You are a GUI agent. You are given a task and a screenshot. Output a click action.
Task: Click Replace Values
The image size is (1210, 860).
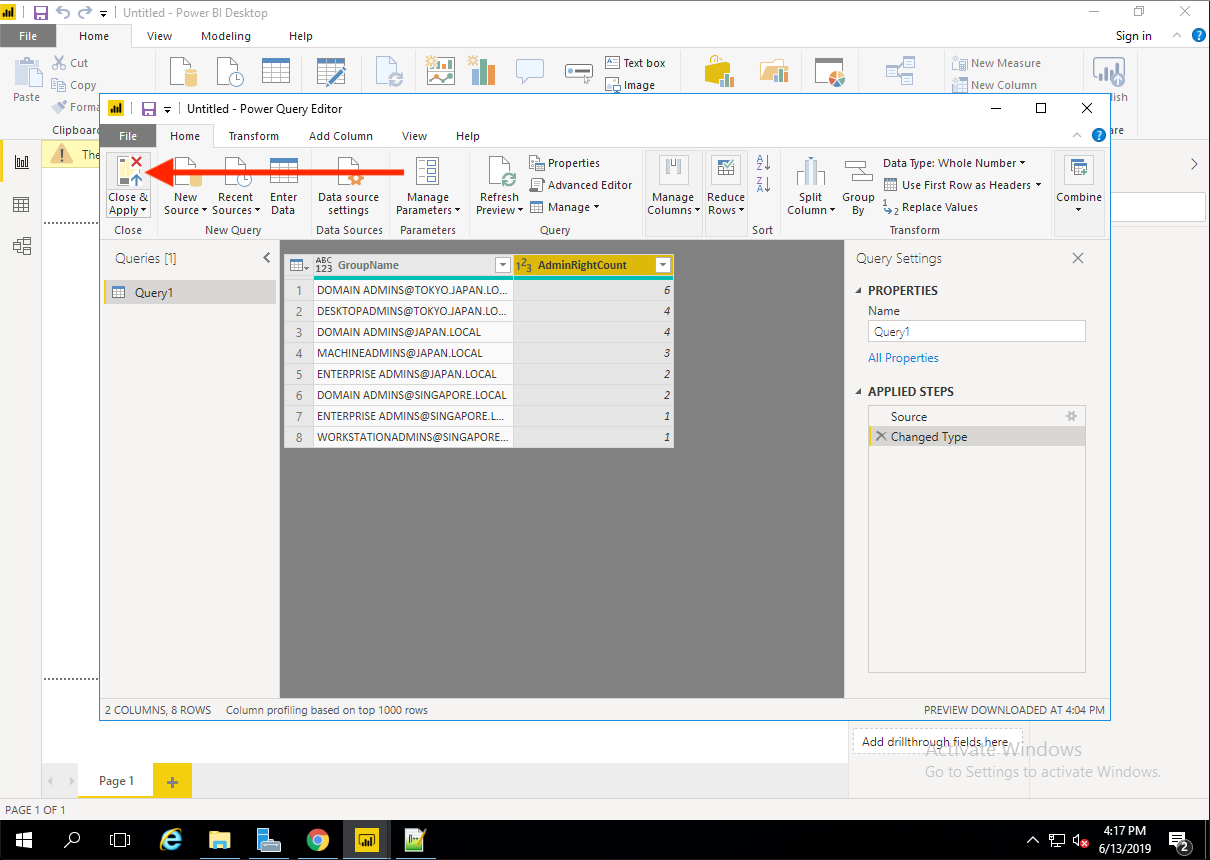(x=931, y=207)
